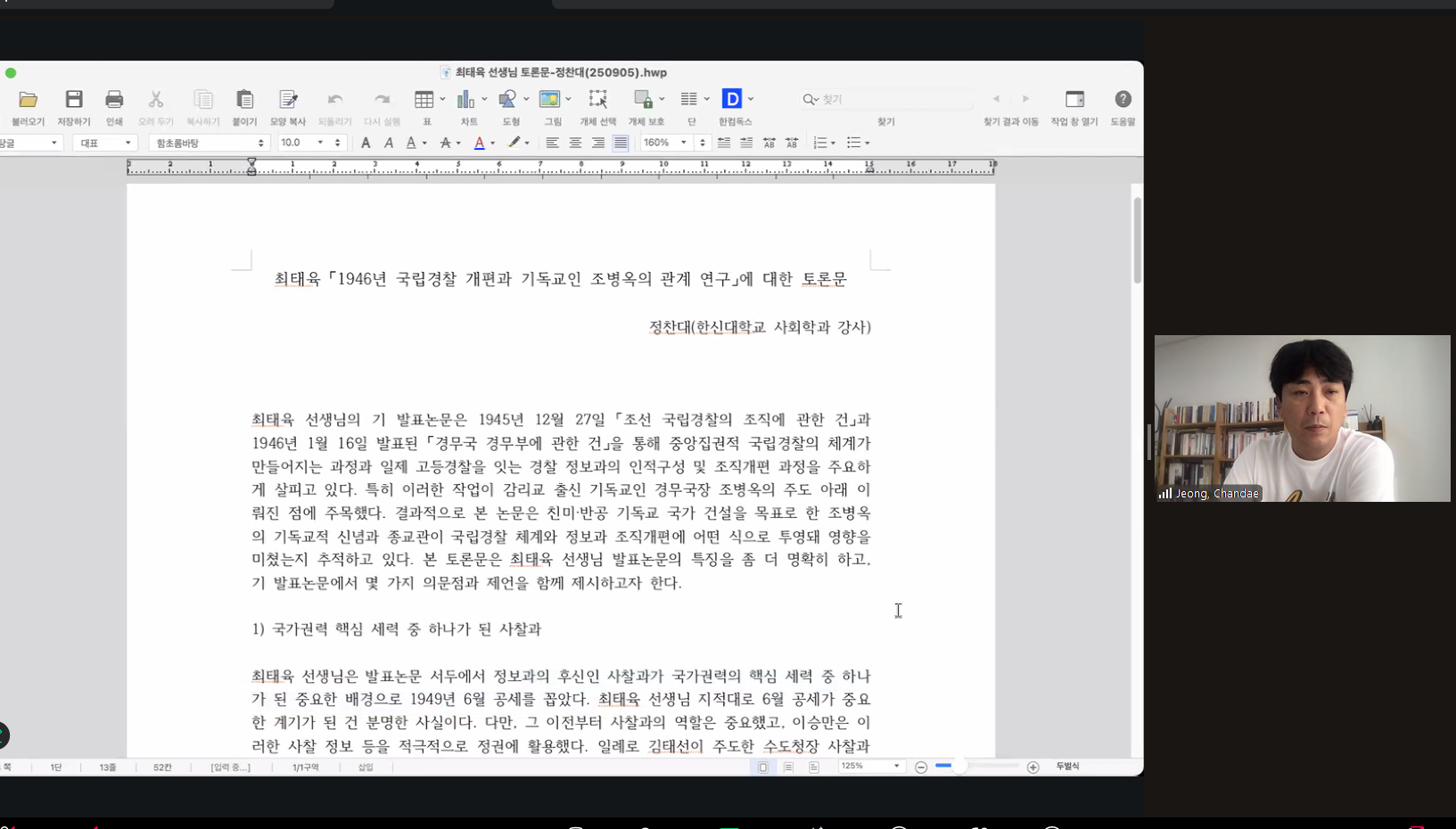
Task: Toggle bold text formatting
Action: (x=366, y=143)
